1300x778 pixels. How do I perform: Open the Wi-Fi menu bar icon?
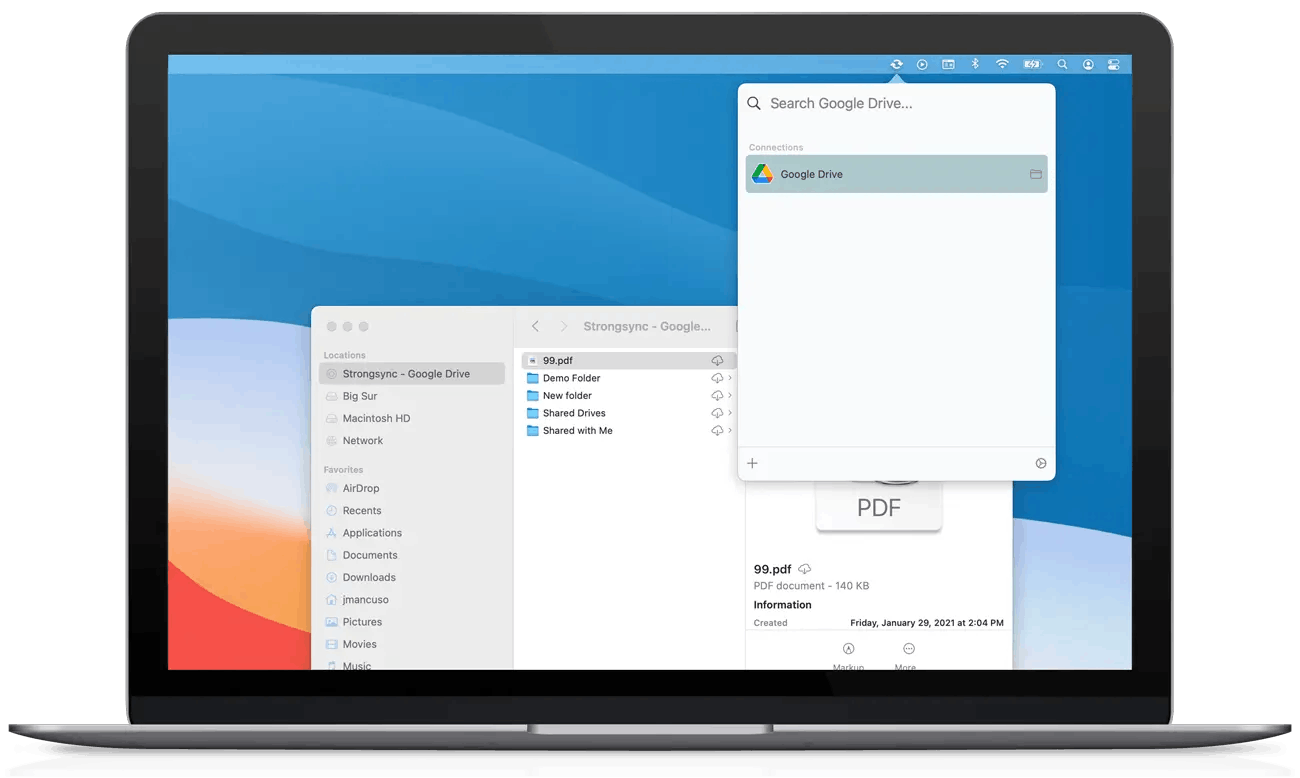[1002, 64]
